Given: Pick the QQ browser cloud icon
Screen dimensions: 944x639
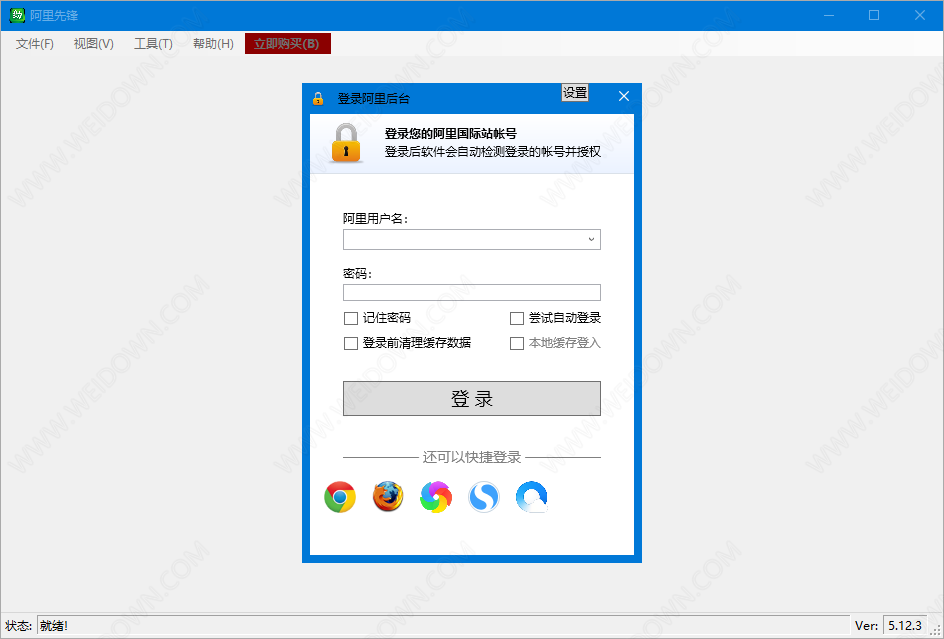Looking at the screenshot, I should [x=532, y=497].
